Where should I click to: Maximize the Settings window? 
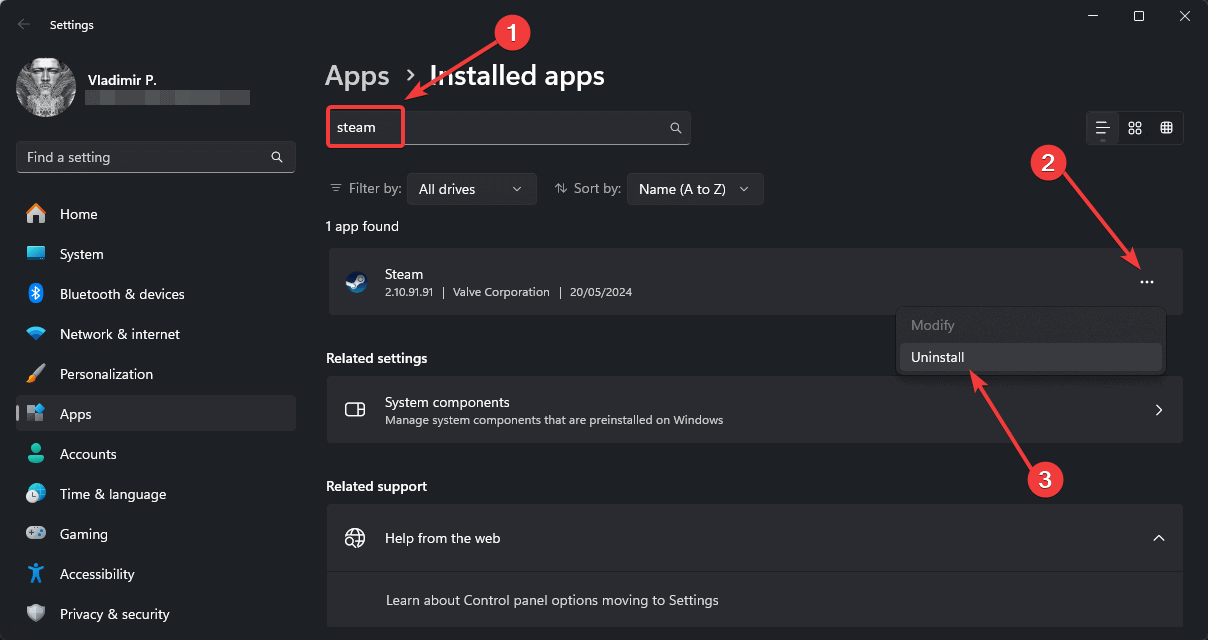1139,16
